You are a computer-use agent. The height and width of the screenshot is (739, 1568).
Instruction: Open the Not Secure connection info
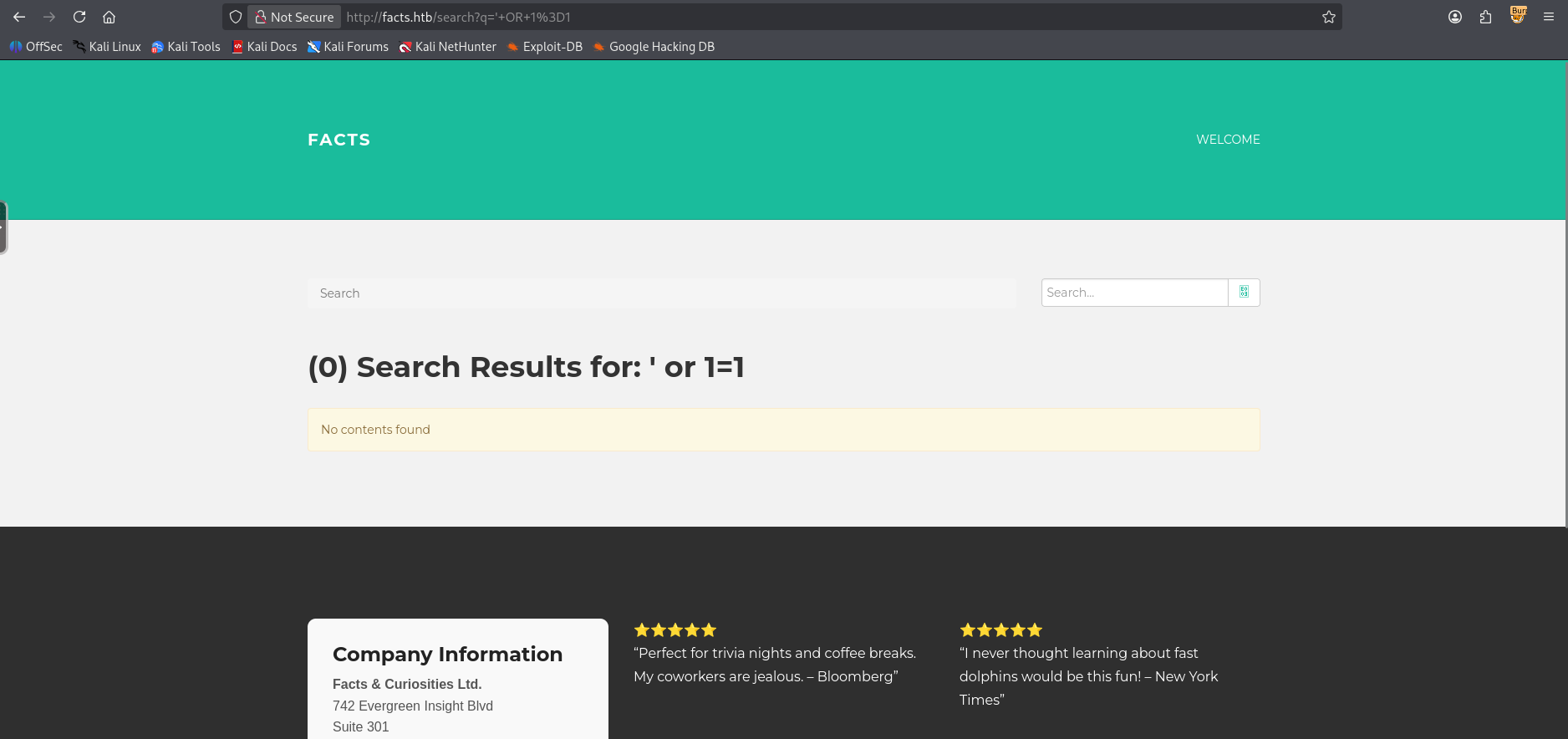click(294, 17)
